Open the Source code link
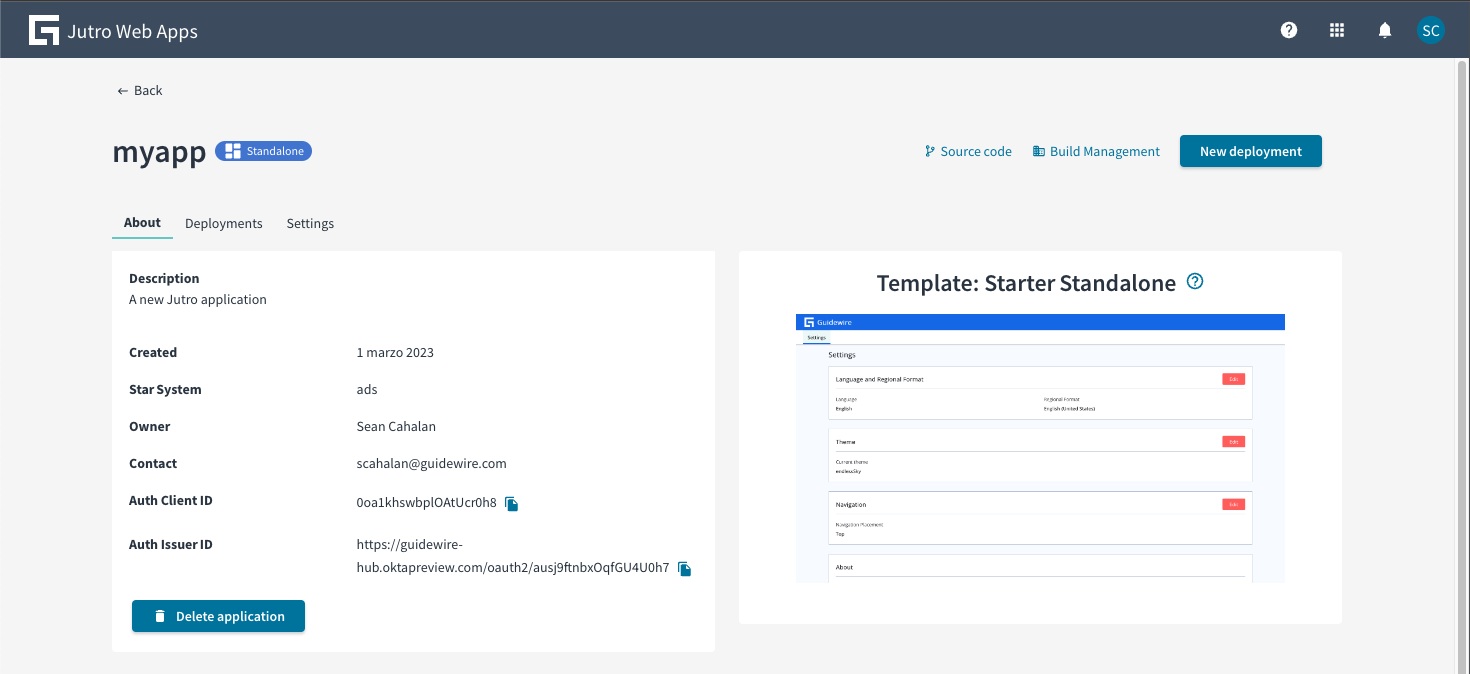Screen dimensions: 1470x674 click(x=968, y=152)
